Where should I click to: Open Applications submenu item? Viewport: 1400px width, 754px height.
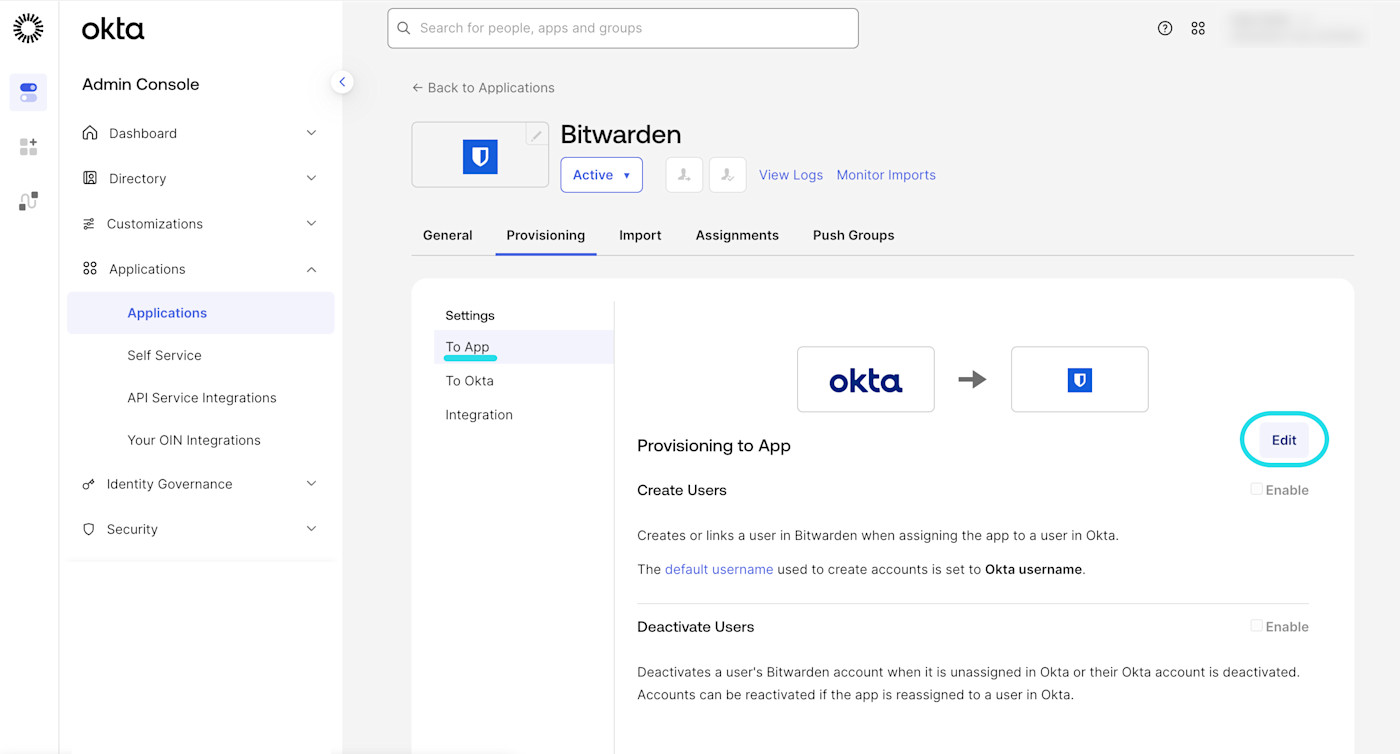(x=200, y=313)
